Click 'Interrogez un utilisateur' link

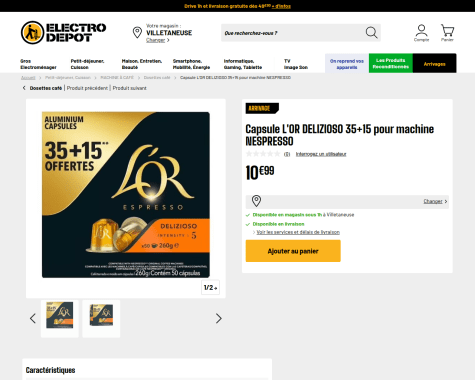click(x=321, y=154)
